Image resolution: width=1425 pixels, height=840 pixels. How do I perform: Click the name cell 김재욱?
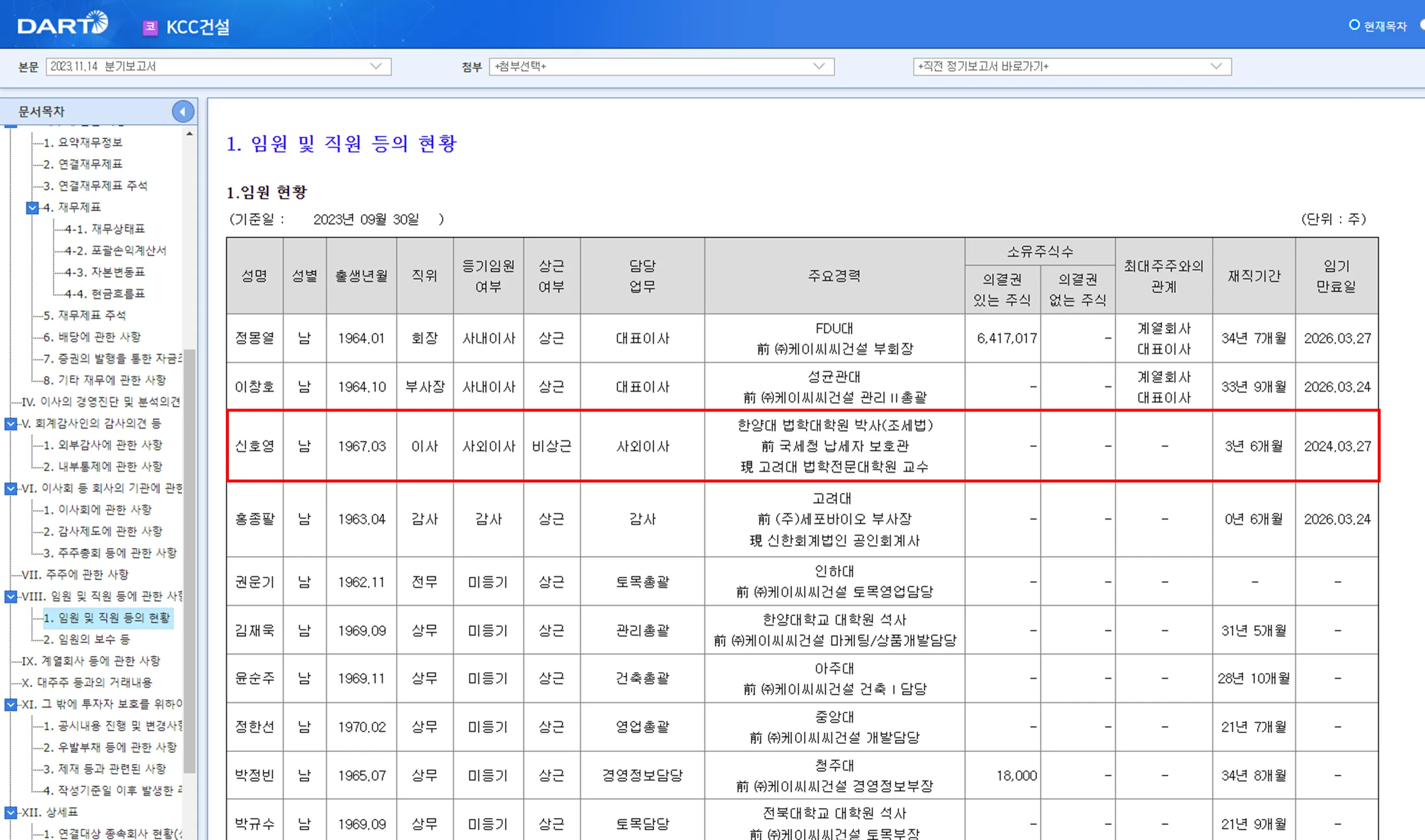click(254, 630)
